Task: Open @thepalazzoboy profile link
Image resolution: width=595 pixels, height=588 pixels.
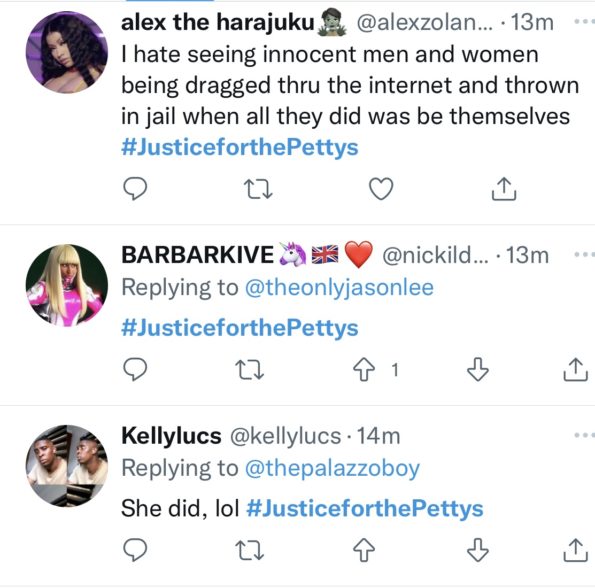Action: pyautogui.click(x=332, y=468)
